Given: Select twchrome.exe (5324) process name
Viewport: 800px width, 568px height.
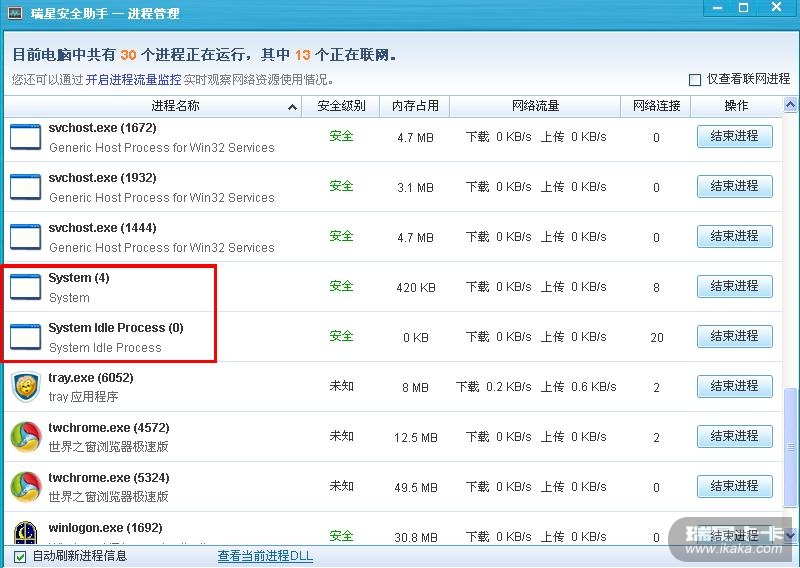Looking at the screenshot, I should (109, 478).
